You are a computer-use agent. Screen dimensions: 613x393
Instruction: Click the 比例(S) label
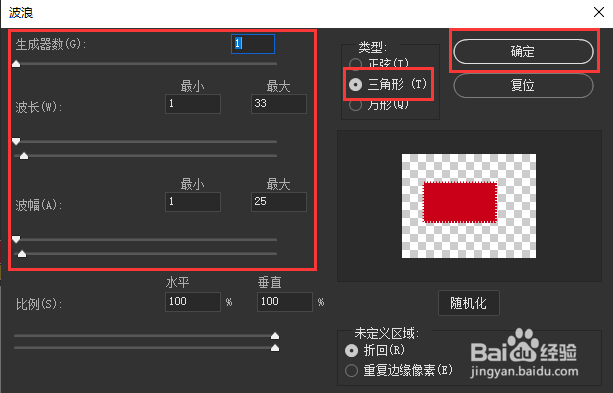(39, 304)
